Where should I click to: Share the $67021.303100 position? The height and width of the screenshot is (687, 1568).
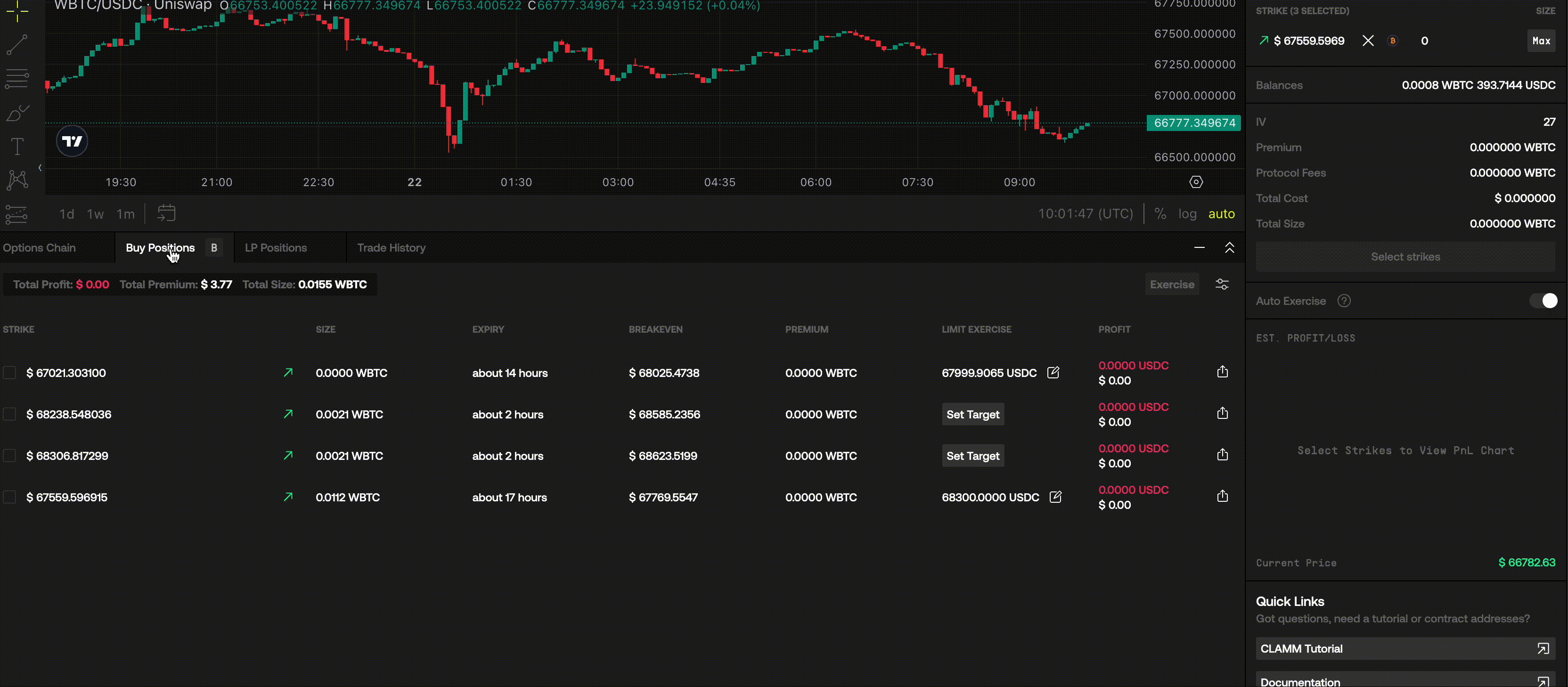click(1222, 372)
